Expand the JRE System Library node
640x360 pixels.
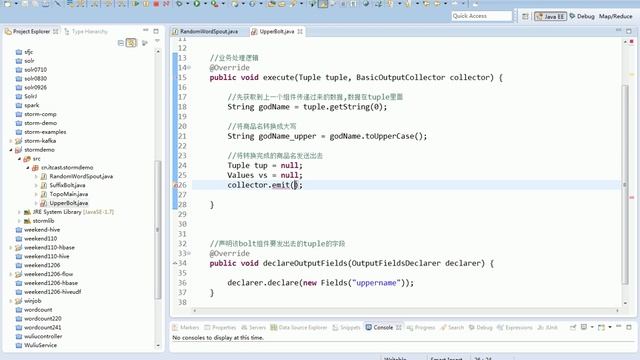pos(19,212)
